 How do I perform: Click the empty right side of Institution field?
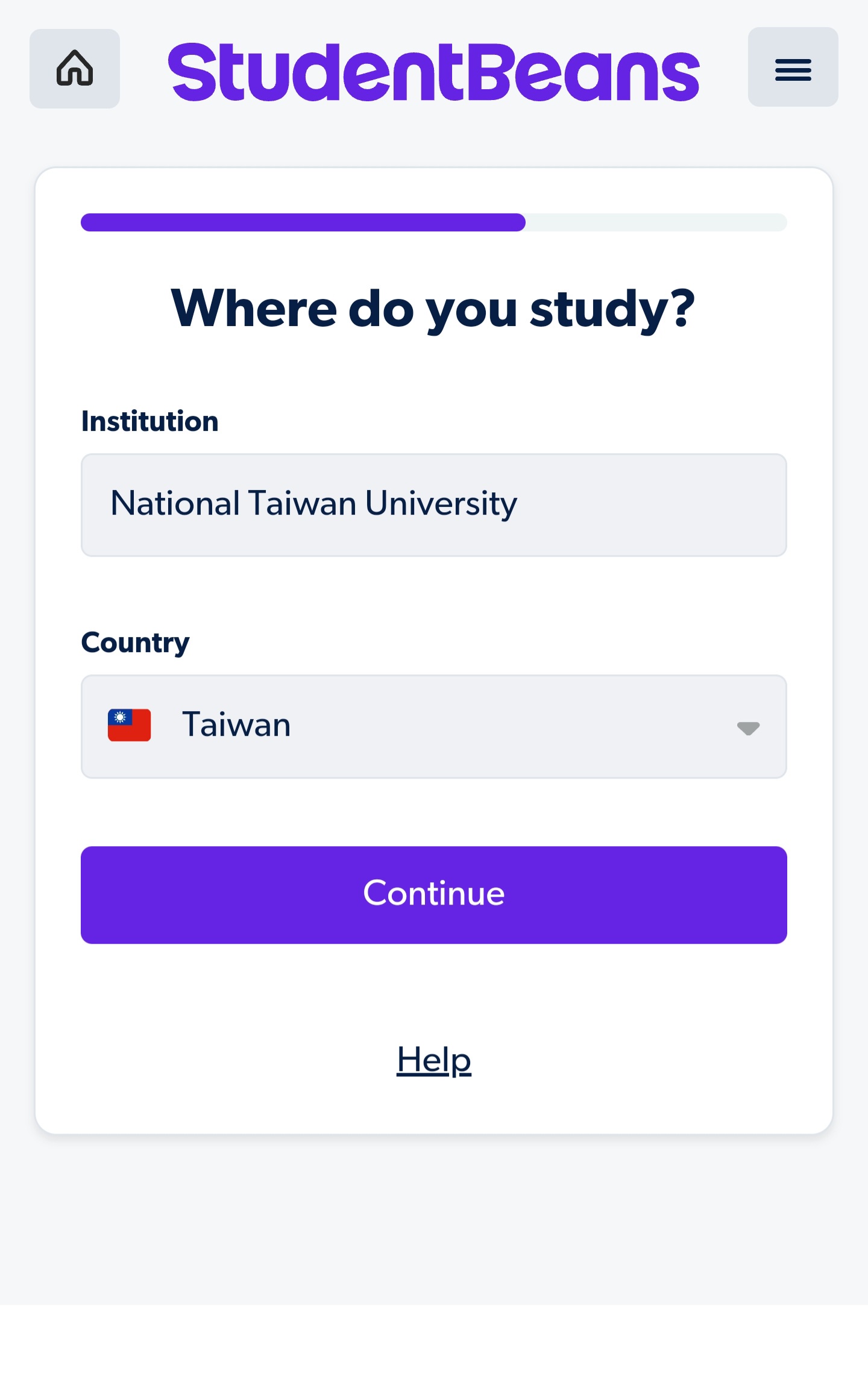click(x=663, y=505)
